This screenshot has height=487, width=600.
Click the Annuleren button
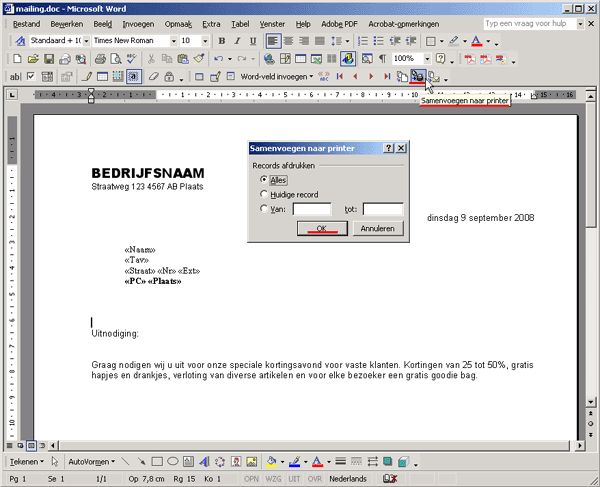tap(378, 229)
